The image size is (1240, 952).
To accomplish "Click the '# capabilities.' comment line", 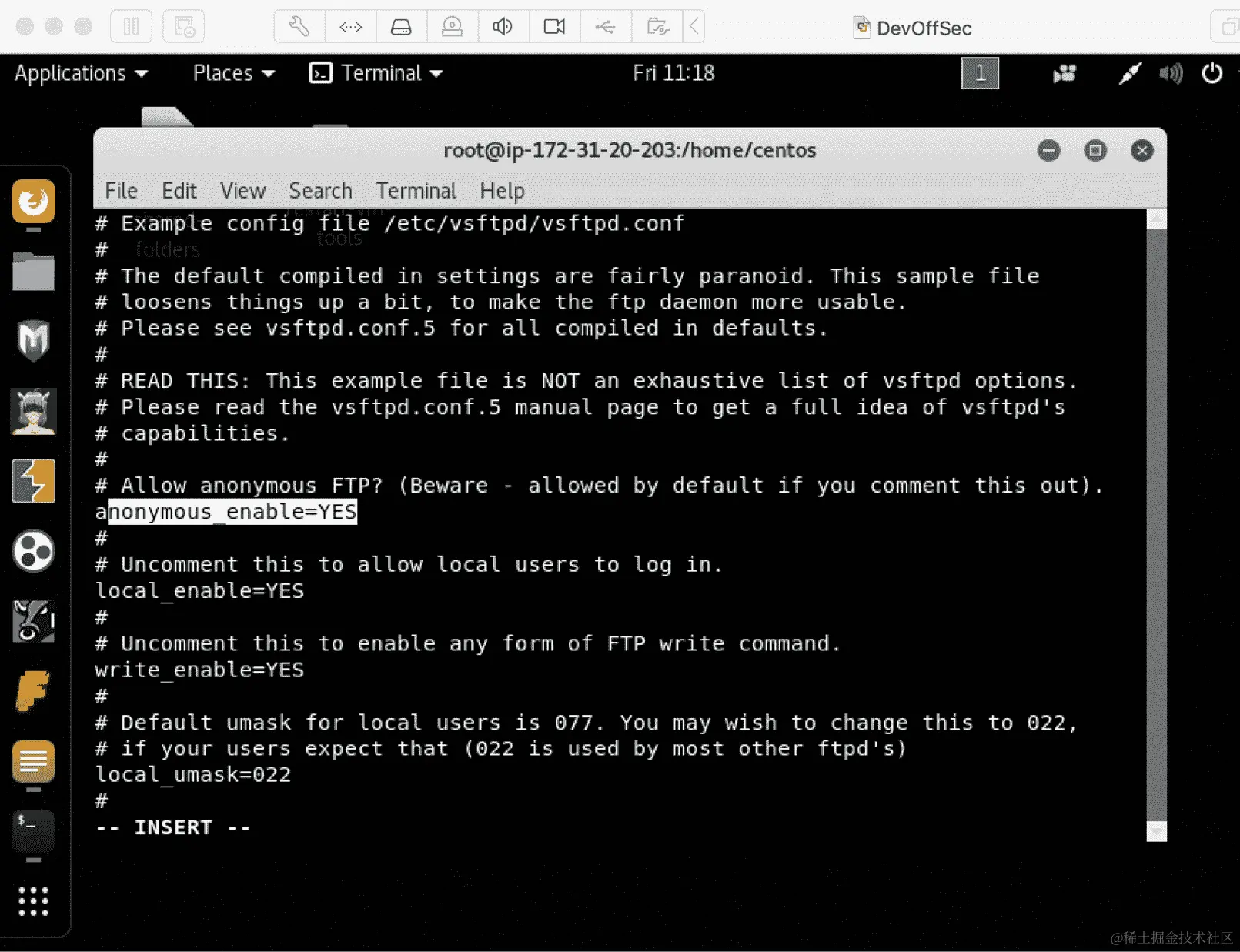I will point(192,433).
